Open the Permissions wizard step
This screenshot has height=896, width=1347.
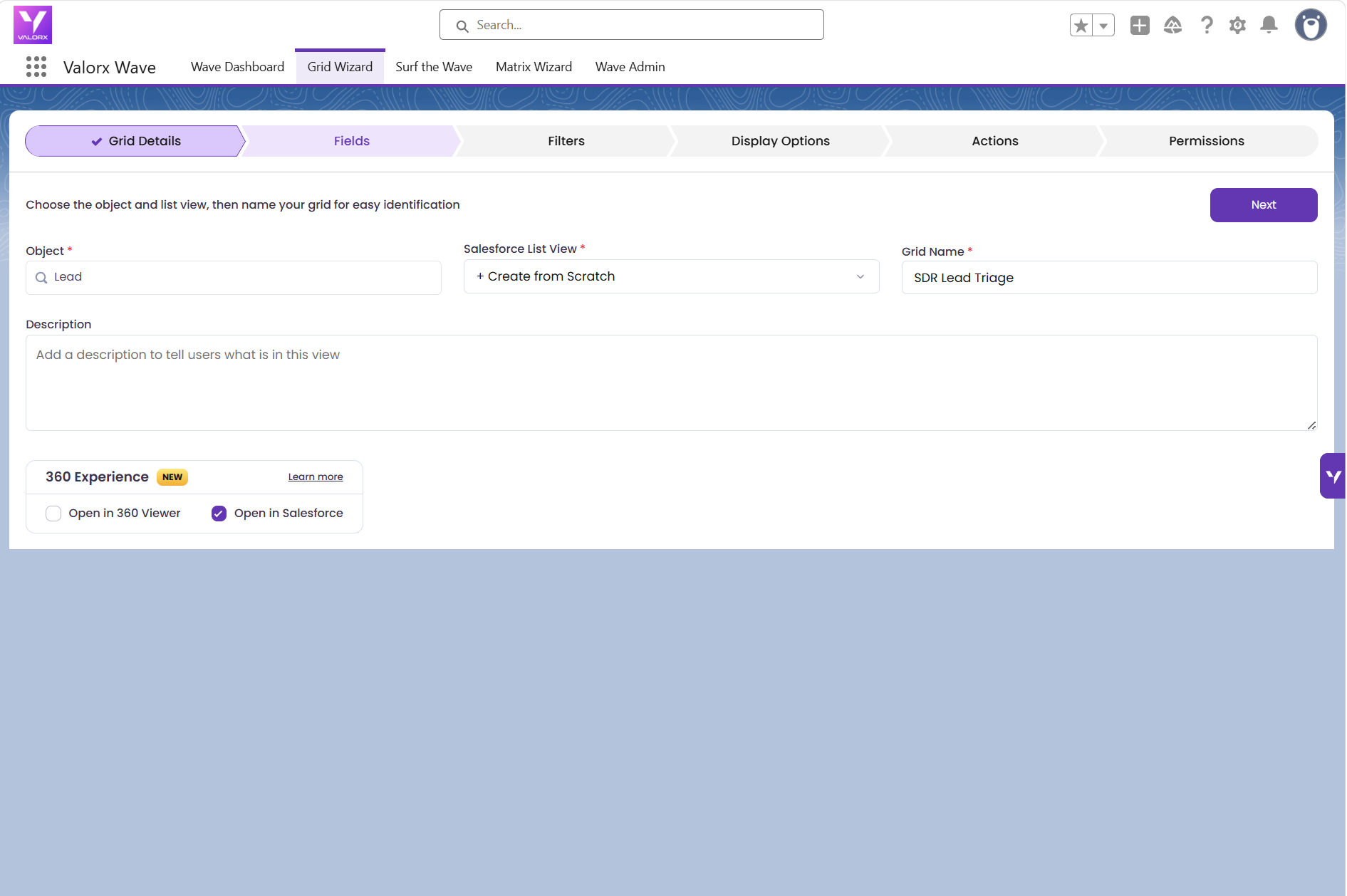(1207, 141)
